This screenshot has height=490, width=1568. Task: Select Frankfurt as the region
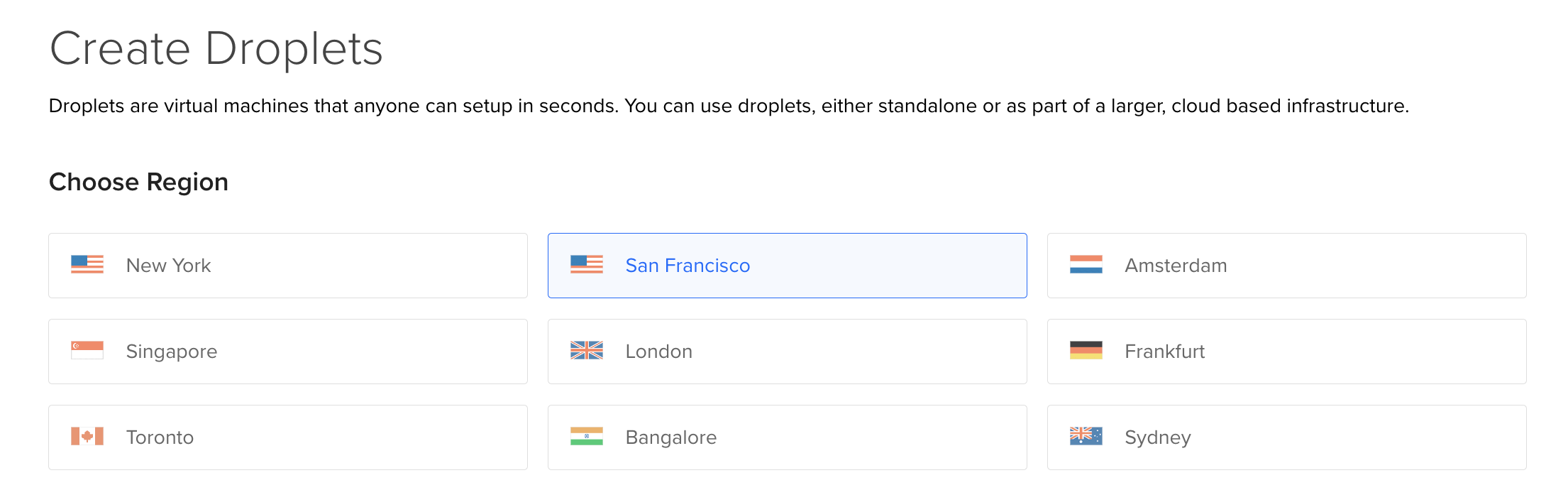1287,352
